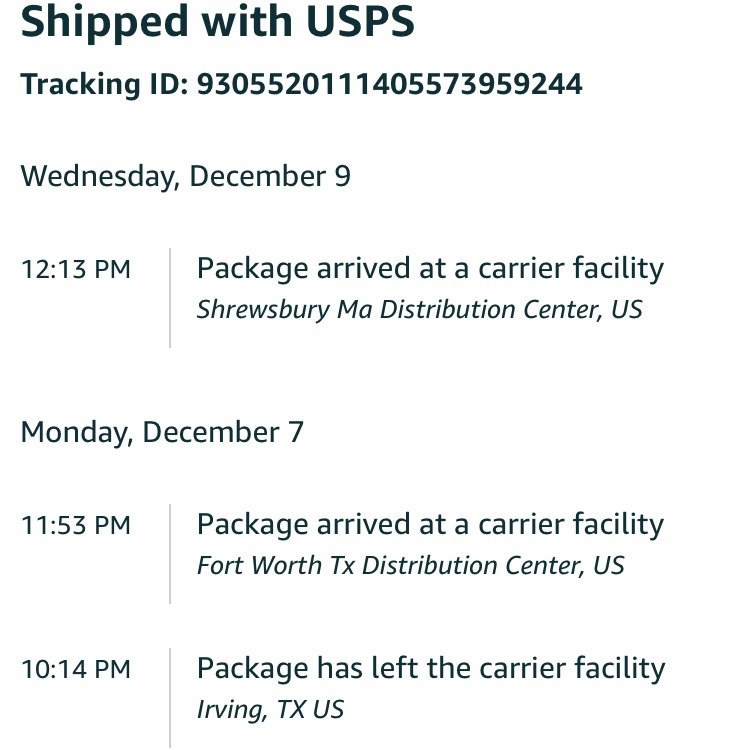Select the tracking ID number 9305520111405573959244
Screen dimensions: 750x750
[x=389, y=84]
